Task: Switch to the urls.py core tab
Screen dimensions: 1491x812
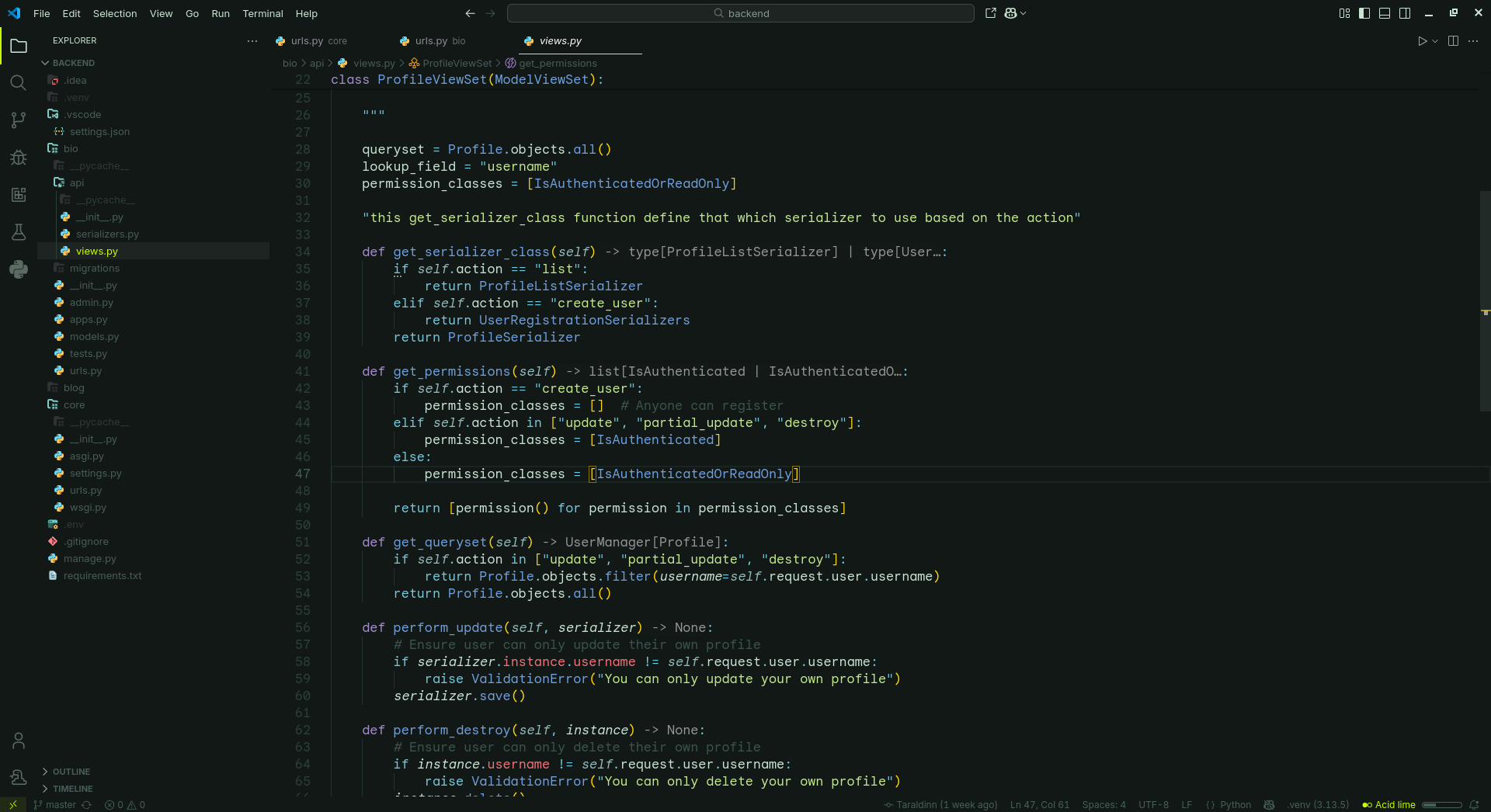Action: pos(318,41)
